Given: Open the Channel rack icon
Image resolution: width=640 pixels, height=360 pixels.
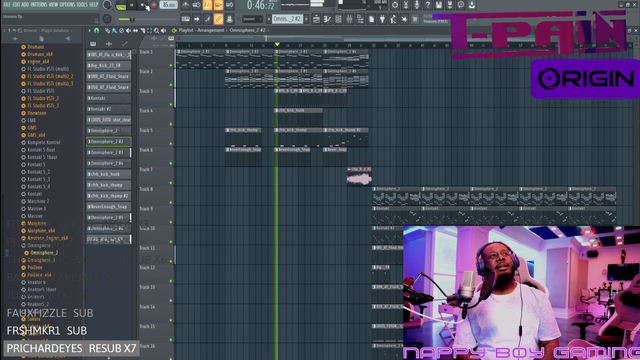Looking at the screenshot, I should pos(338,19).
